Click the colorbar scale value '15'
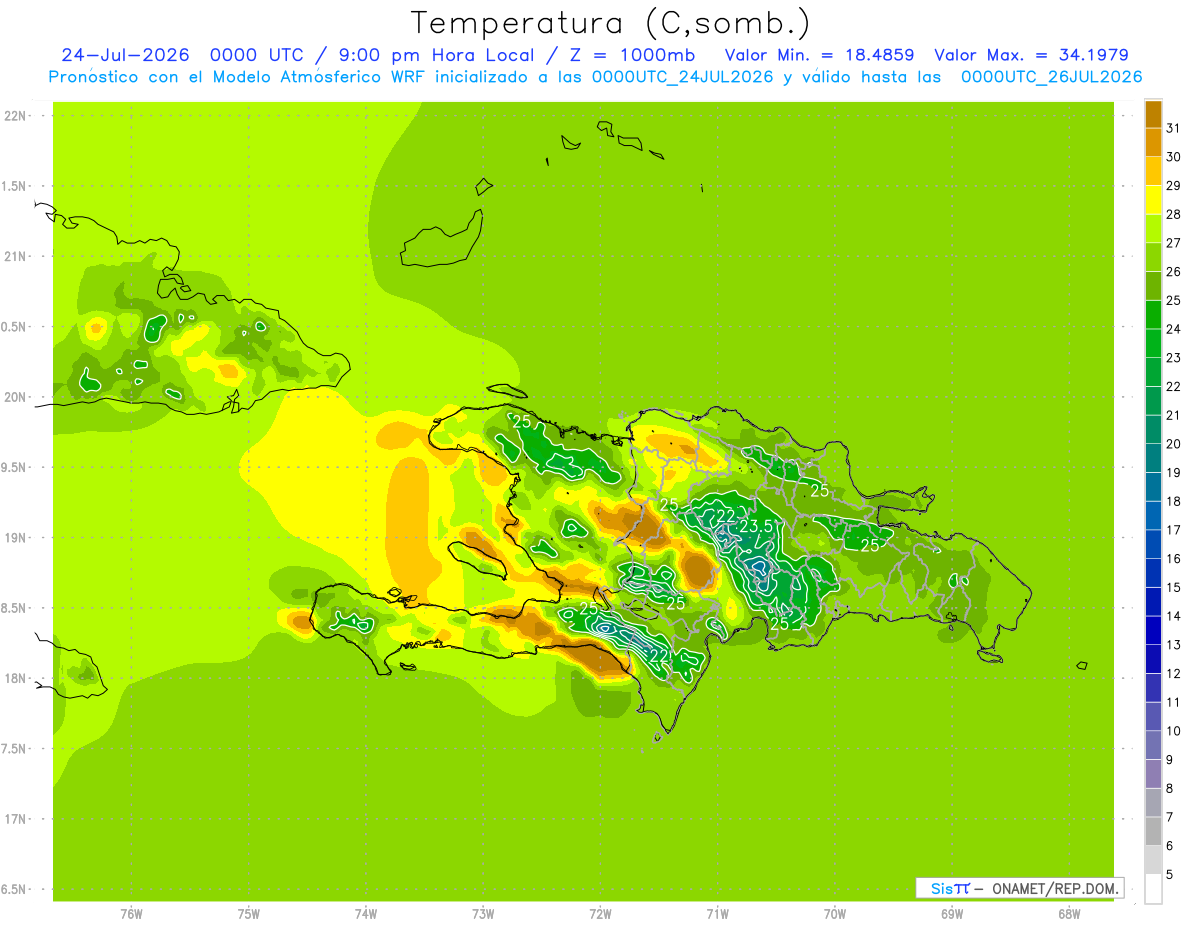The image size is (1200, 927). (x=1174, y=588)
